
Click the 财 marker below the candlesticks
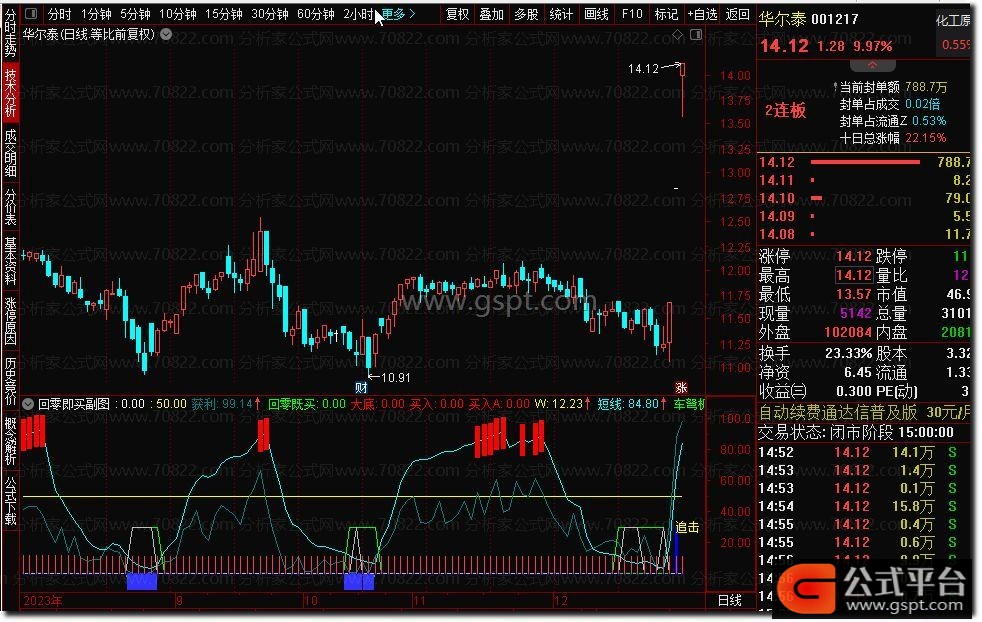(x=361, y=388)
